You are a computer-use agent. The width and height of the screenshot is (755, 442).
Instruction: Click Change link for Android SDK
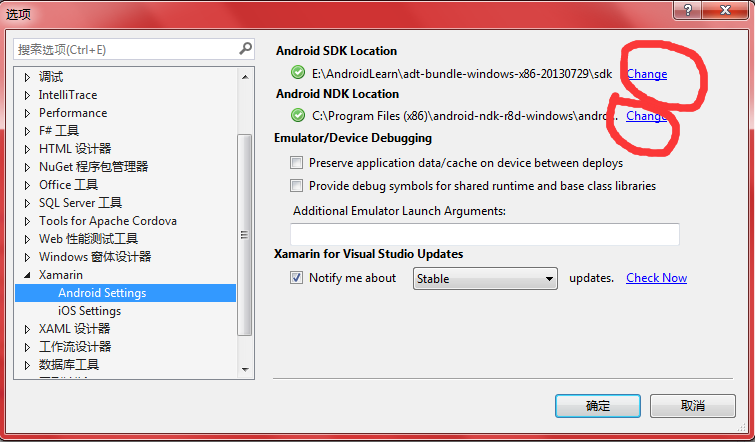(x=647, y=74)
